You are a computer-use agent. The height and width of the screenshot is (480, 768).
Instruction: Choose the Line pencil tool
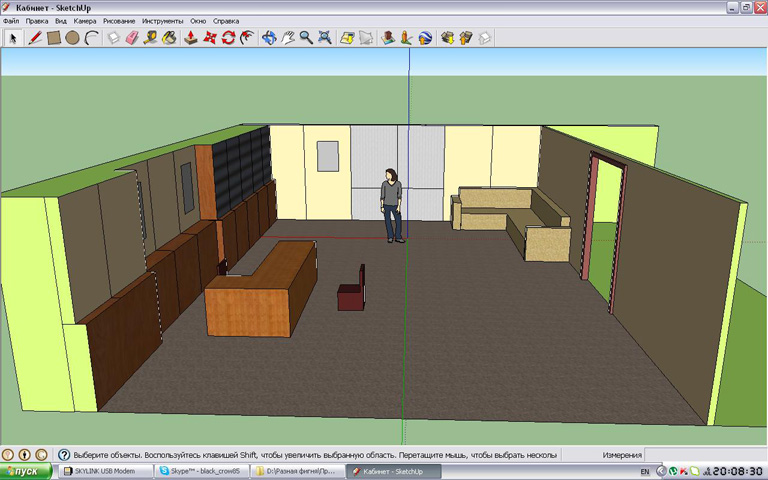point(34,38)
